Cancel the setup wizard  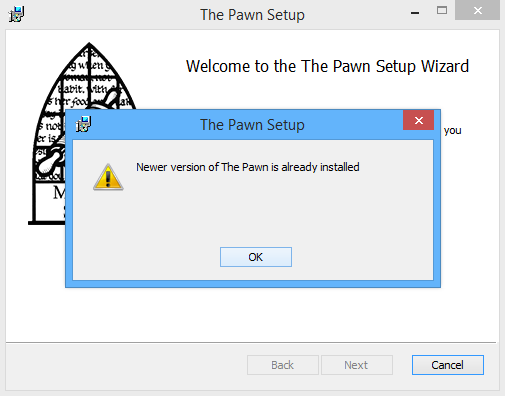[448, 365]
